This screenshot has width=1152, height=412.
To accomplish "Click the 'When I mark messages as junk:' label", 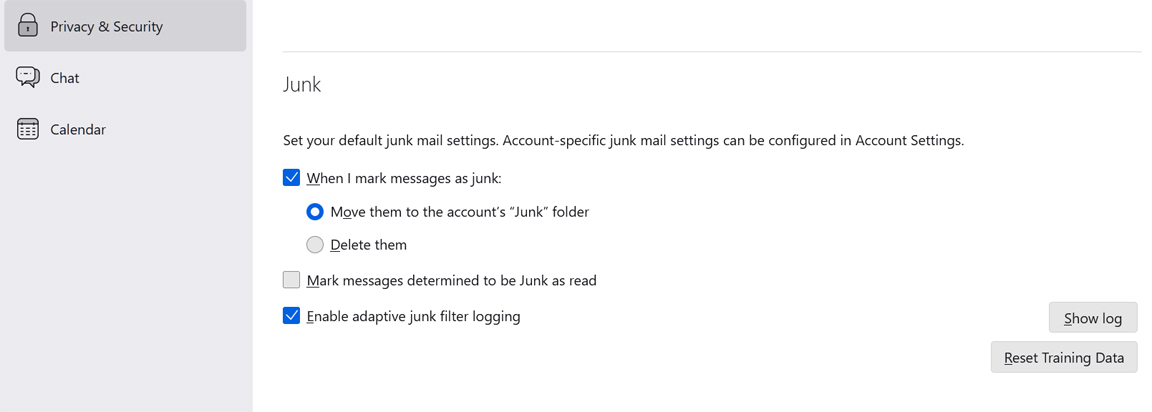I will point(404,178).
